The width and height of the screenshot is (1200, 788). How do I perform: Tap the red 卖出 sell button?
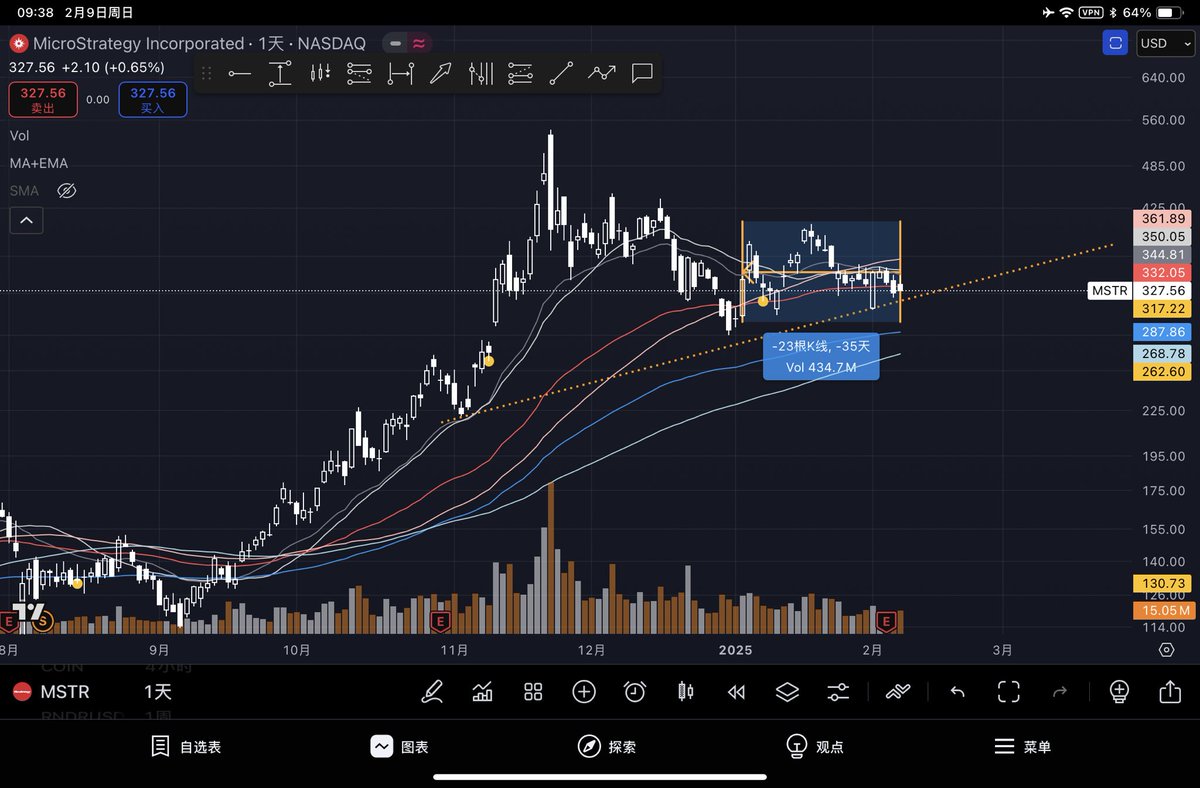point(43,100)
